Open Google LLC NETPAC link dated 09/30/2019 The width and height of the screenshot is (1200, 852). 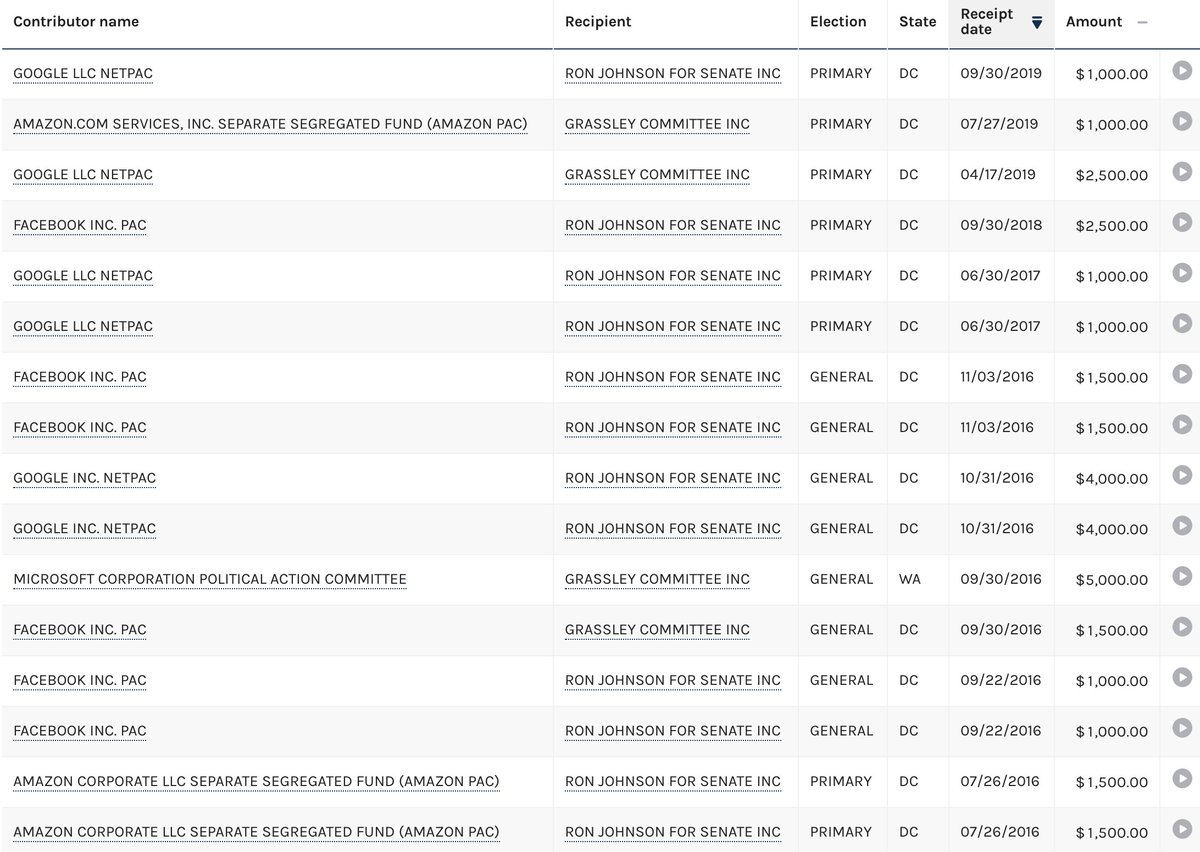pyautogui.click(x=83, y=74)
